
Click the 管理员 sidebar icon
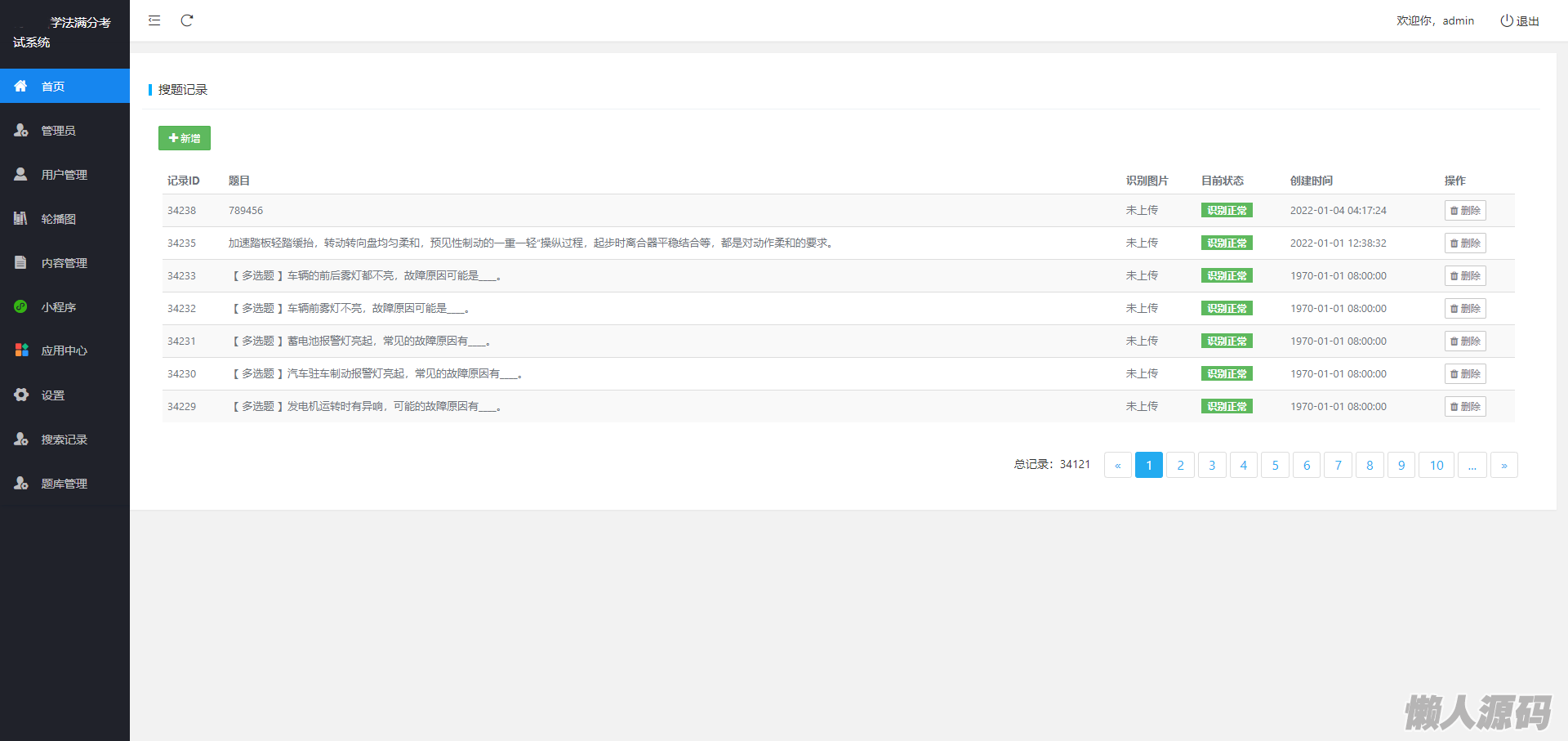point(21,130)
